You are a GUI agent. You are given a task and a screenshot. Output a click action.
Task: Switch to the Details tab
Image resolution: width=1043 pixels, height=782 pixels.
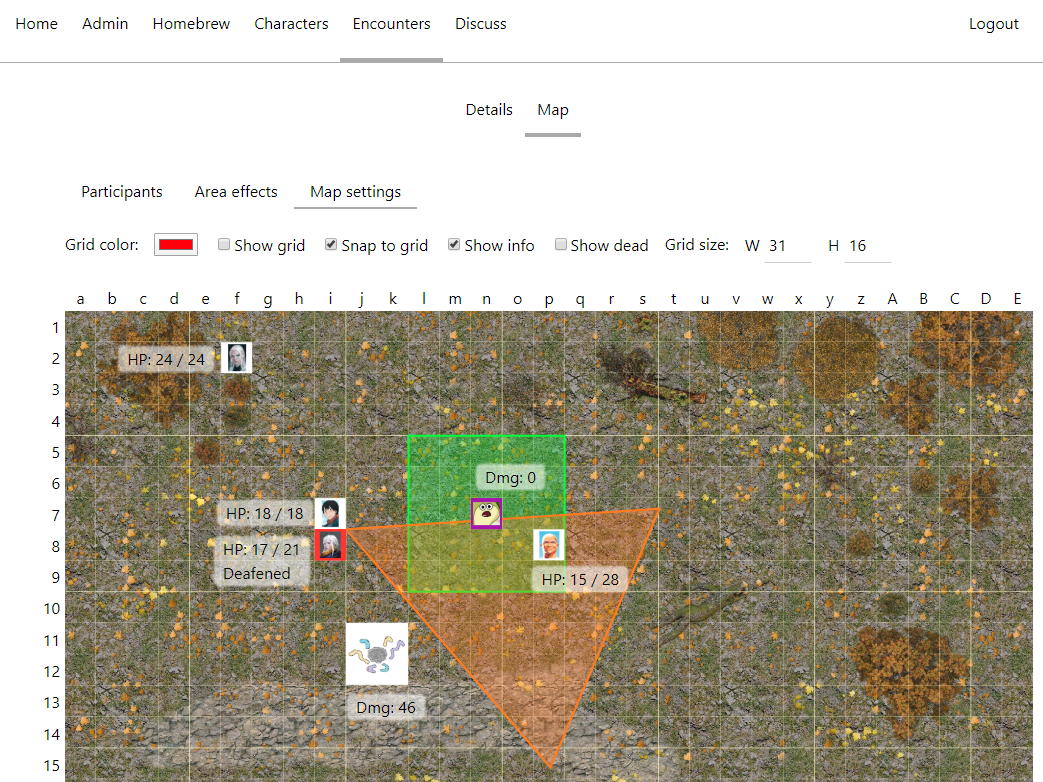point(489,110)
